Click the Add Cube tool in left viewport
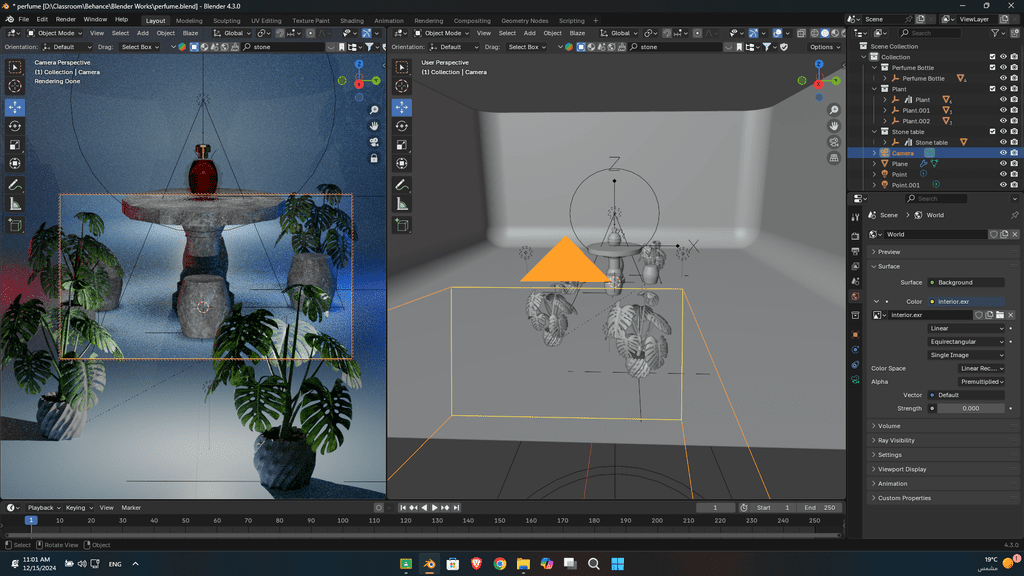1024x576 pixels. click(15, 226)
